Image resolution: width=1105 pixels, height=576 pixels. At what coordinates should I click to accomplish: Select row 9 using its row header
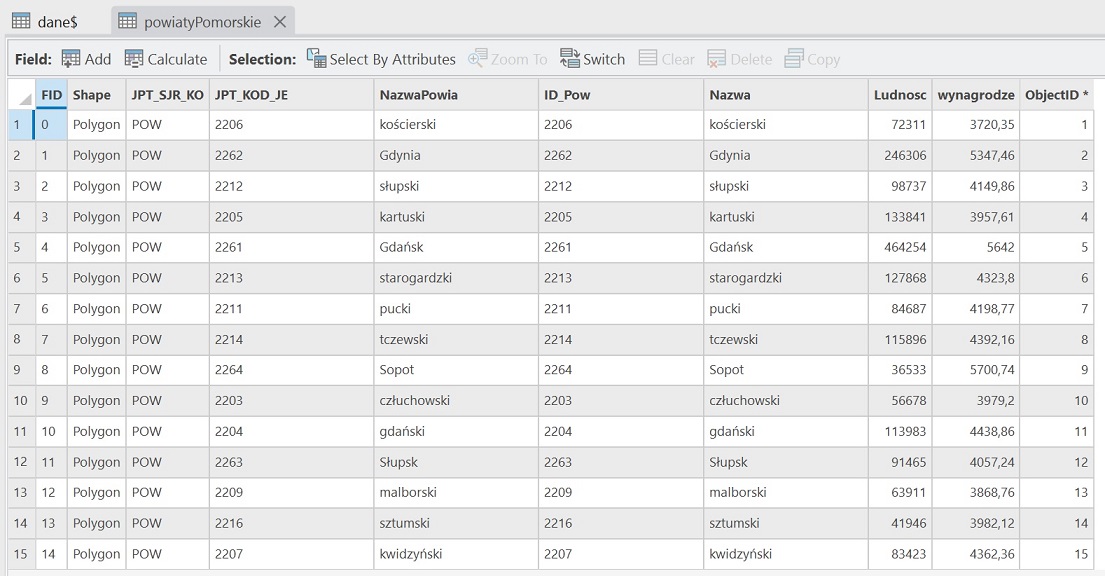click(x=17, y=370)
